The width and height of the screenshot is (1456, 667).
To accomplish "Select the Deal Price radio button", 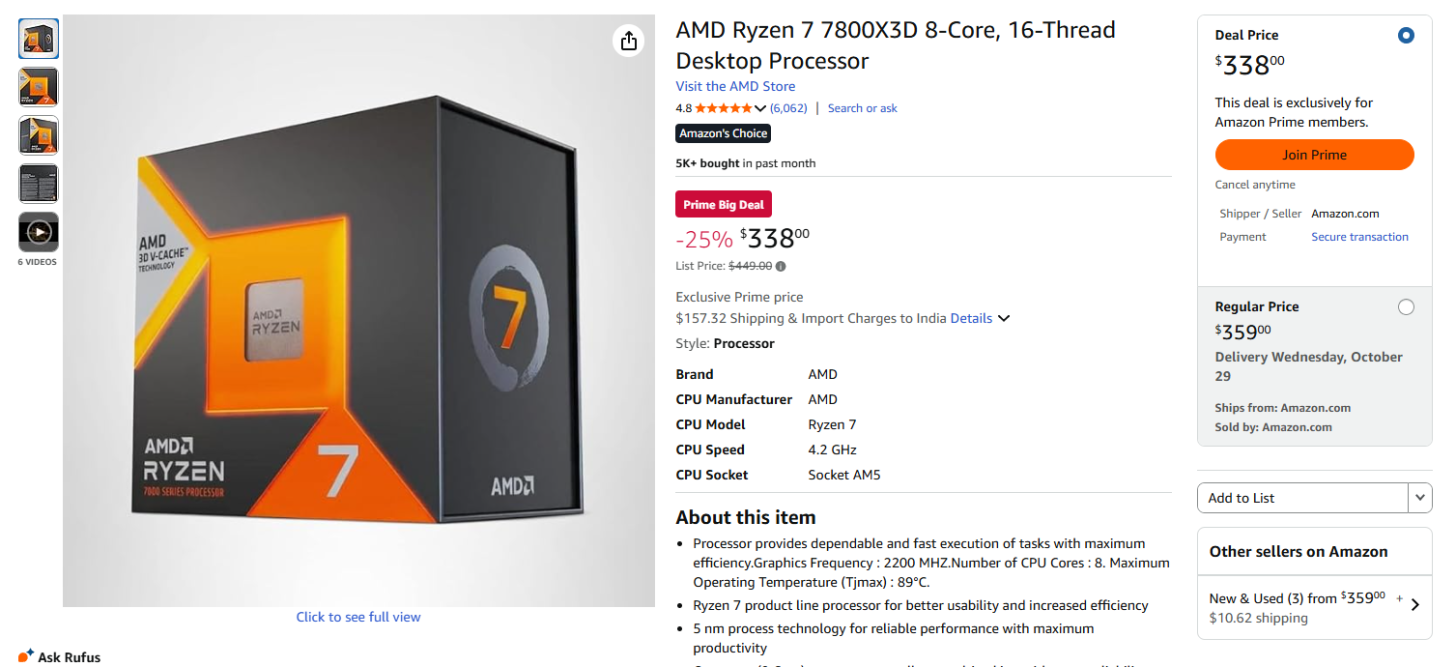I will coord(1406,36).
